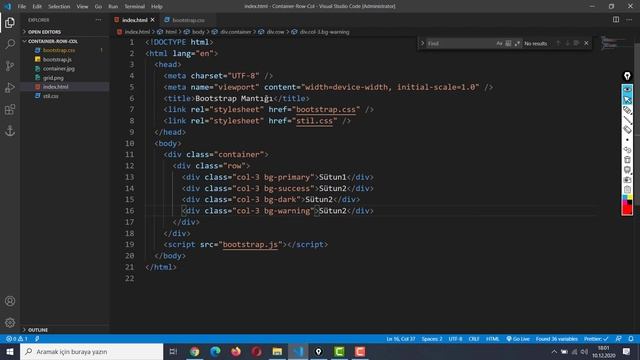Open the Terminal menu

tap(135, 7)
